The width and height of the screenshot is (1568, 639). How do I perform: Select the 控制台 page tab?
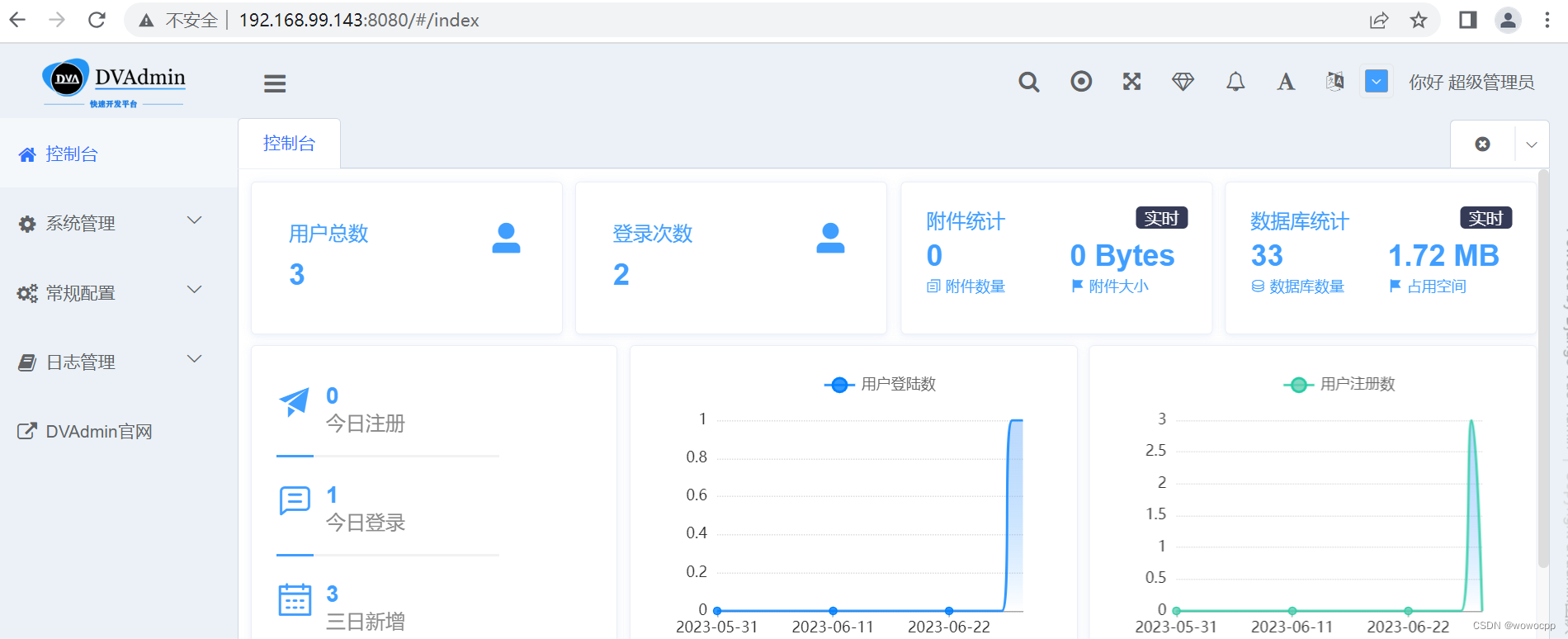pos(289,144)
